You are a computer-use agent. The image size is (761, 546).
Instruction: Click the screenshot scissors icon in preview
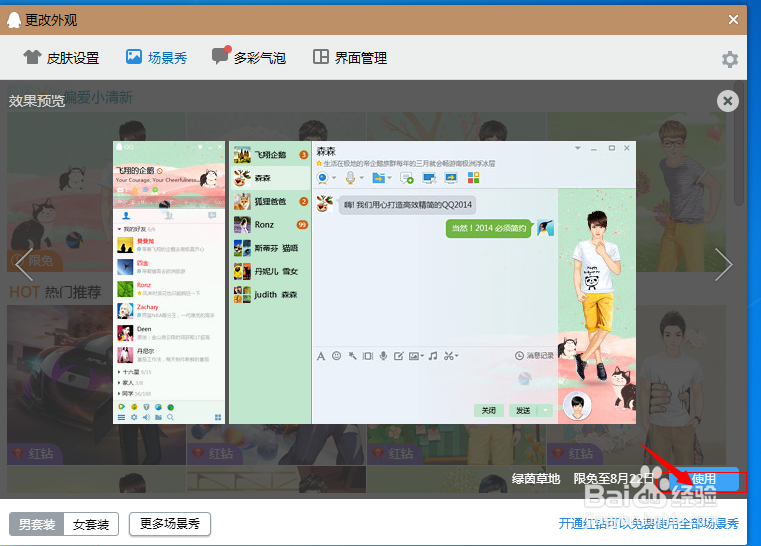pyautogui.click(x=449, y=356)
